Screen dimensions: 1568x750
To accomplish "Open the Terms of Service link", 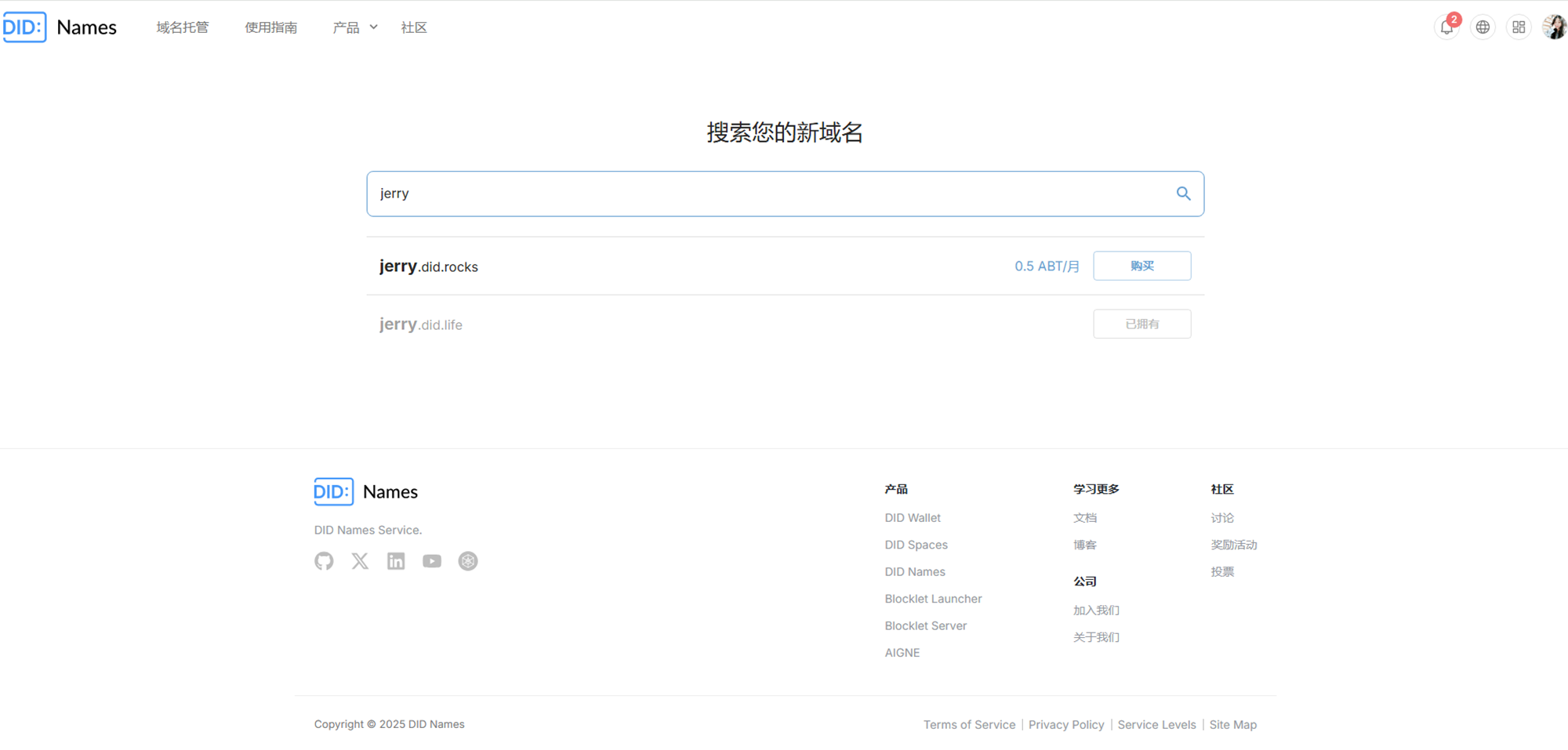I will [969, 725].
